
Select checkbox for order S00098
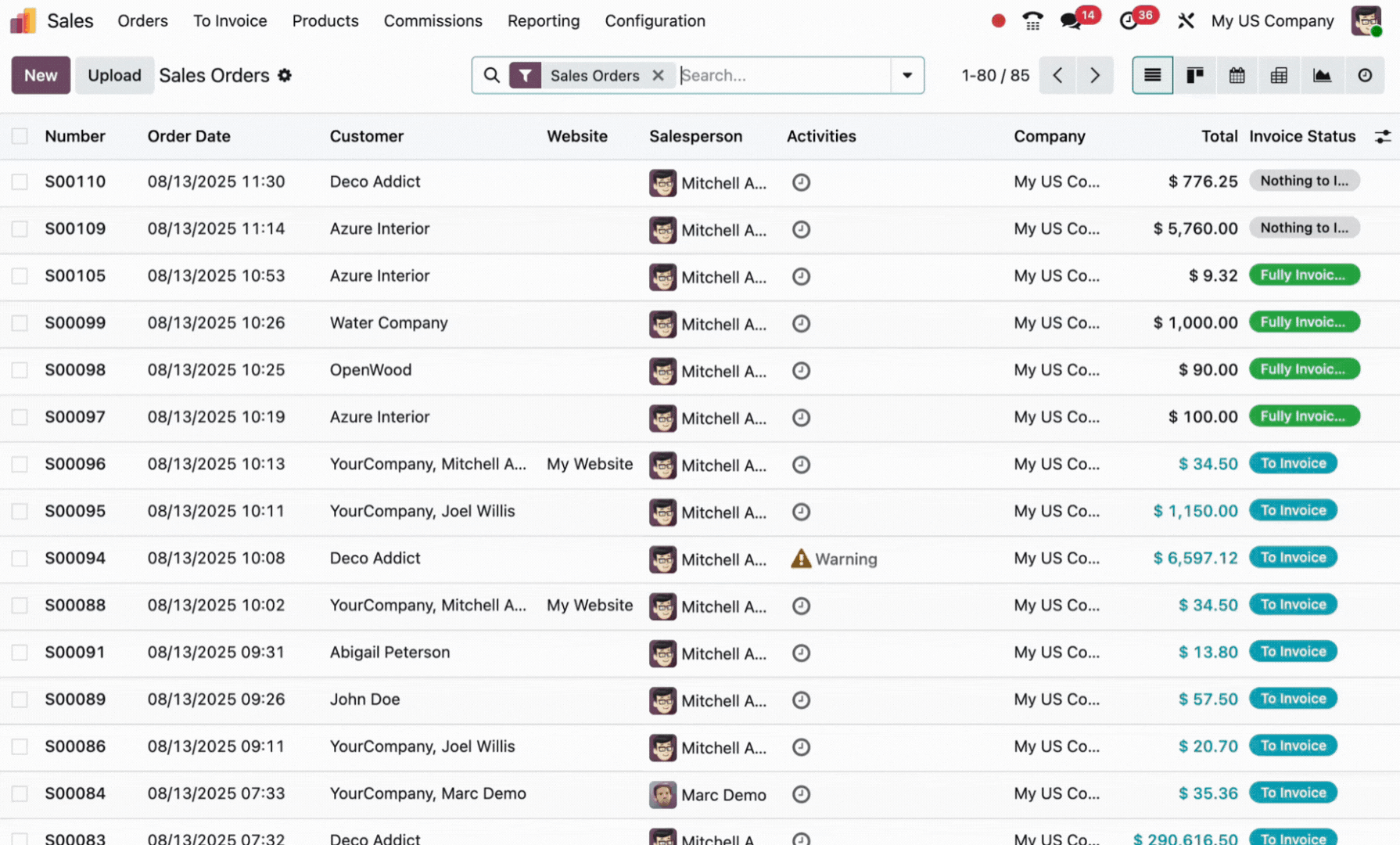pyautogui.click(x=20, y=369)
